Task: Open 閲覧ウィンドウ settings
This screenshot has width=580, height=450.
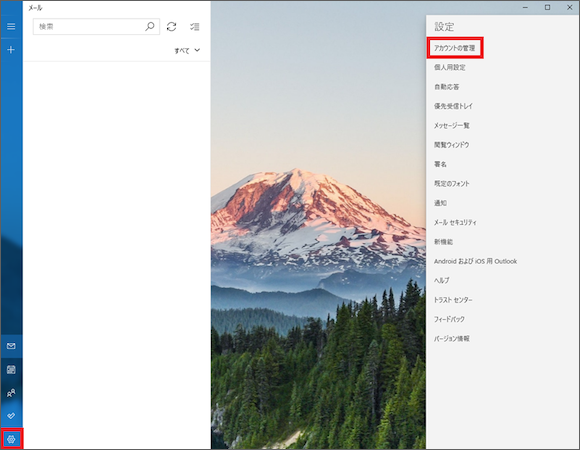Action: pyautogui.click(x=452, y=145)
